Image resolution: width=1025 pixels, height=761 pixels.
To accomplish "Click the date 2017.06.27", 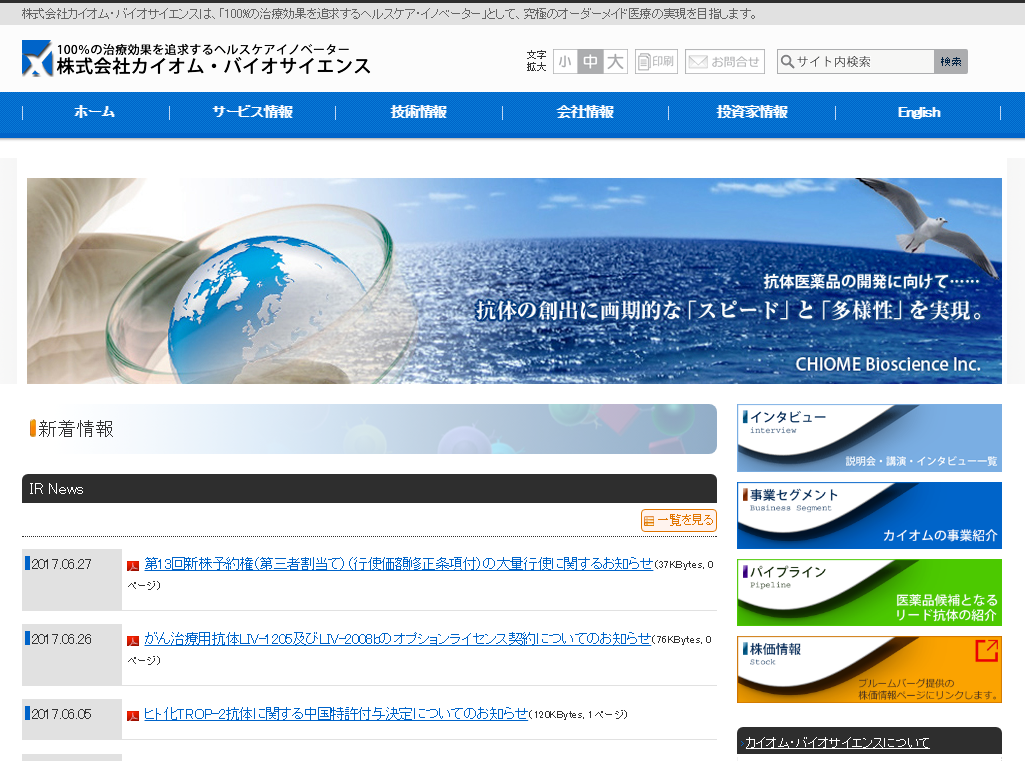I will coord(61,564).
